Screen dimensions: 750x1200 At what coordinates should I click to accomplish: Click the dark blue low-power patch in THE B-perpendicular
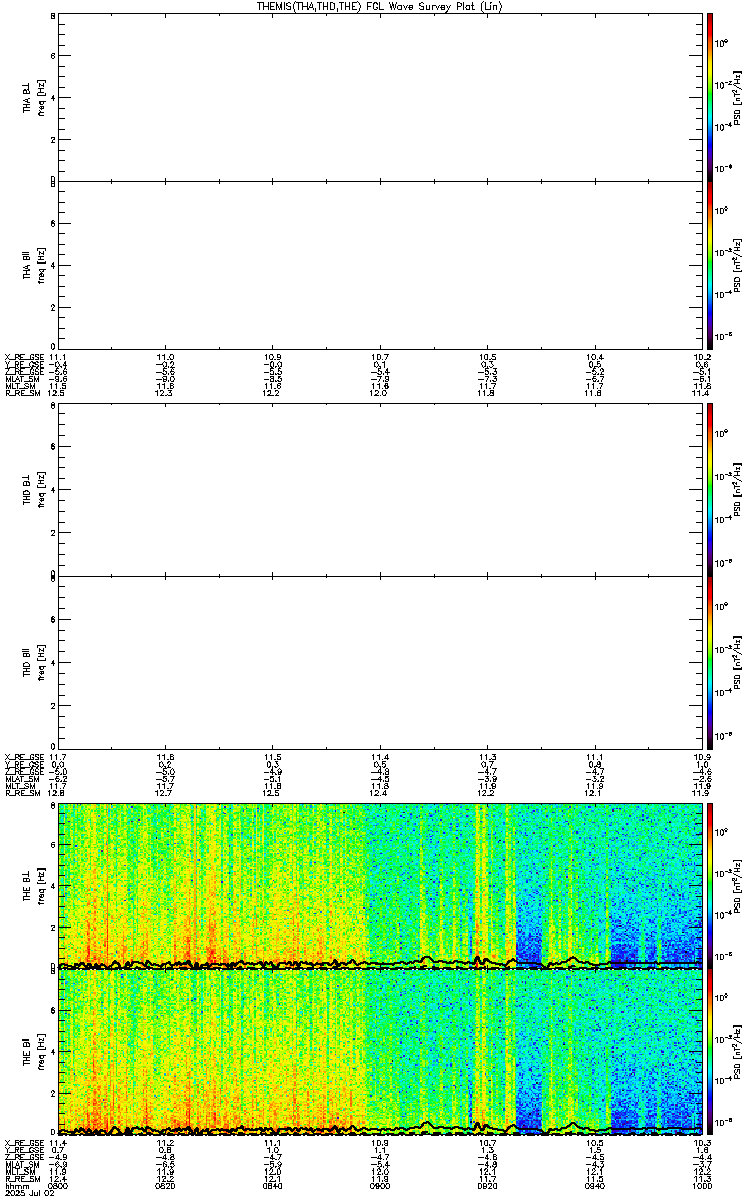pos(529,944)
